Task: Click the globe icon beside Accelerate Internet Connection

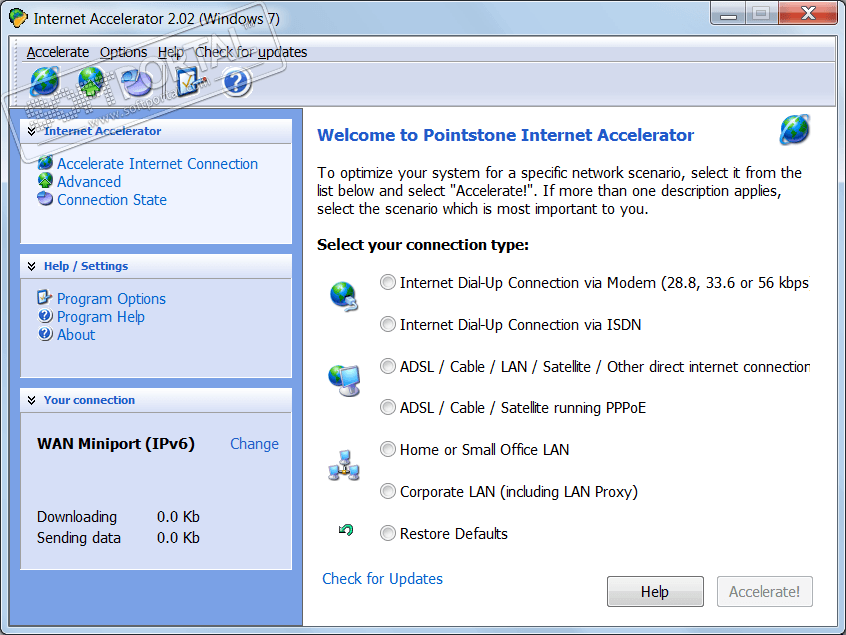Action: [45, 162]
